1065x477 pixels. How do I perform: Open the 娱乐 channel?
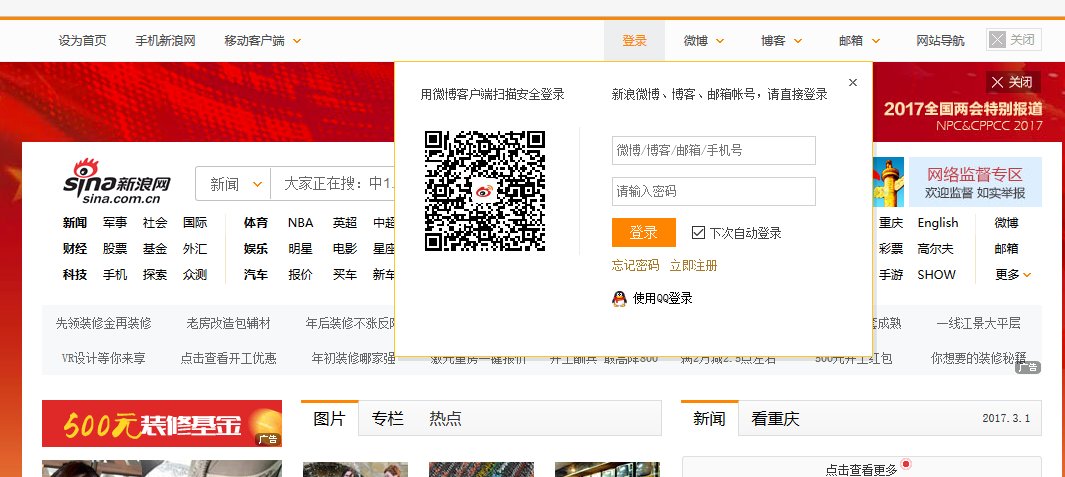click(x=256, y=249)
